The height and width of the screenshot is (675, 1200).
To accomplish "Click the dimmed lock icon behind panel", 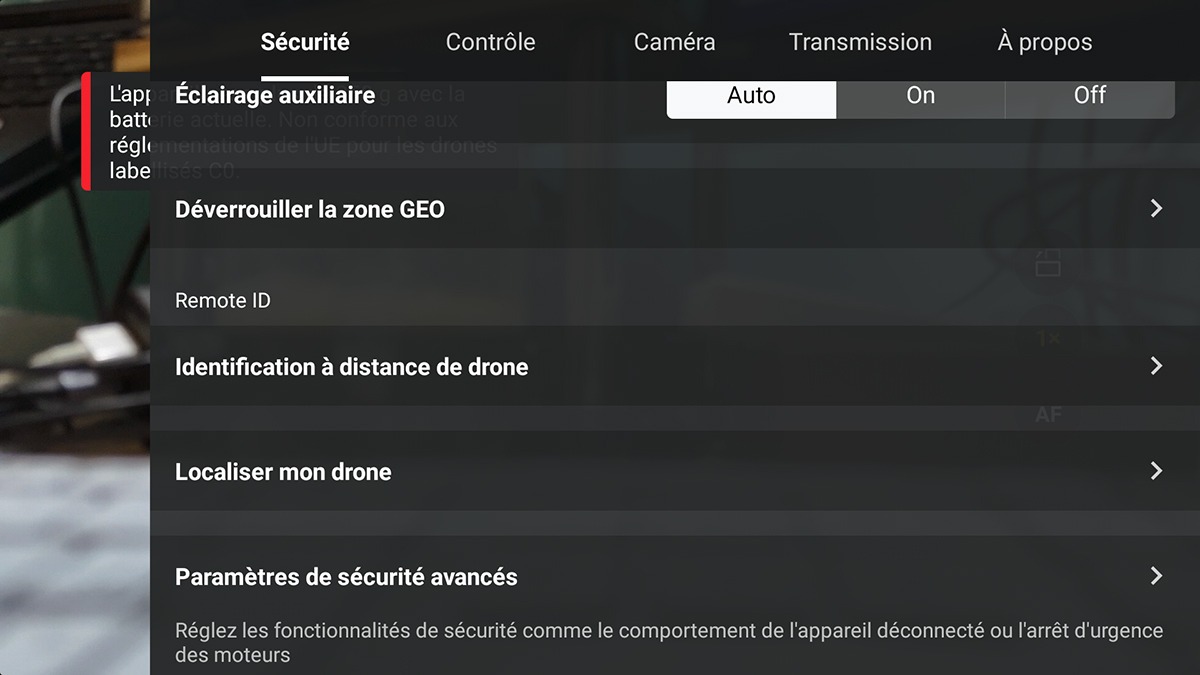I will pos(1048,264).
